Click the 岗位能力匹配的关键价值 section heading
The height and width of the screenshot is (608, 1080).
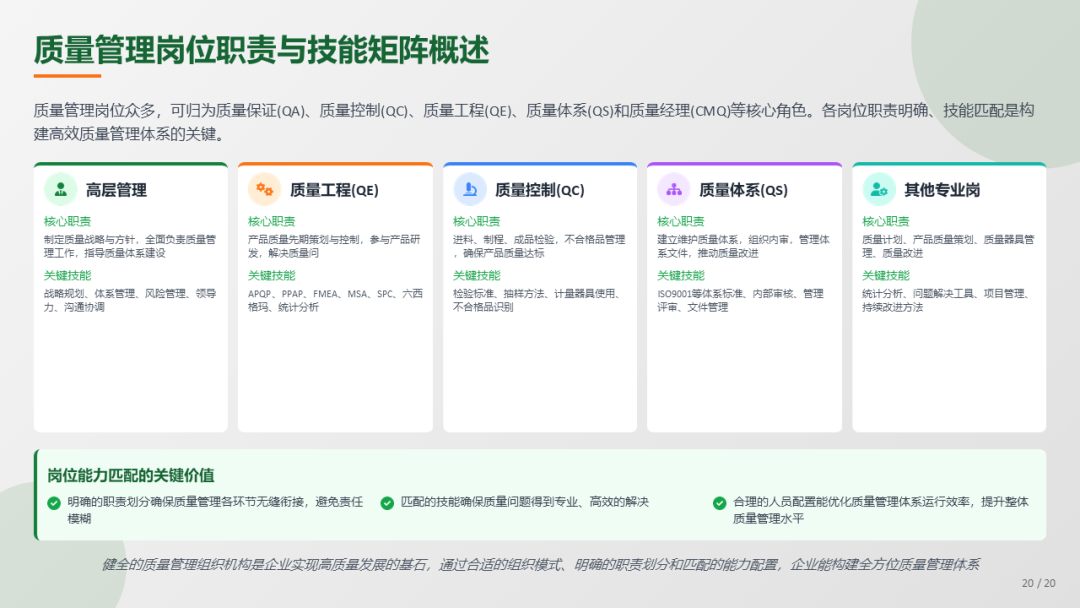tap(131, 475)
